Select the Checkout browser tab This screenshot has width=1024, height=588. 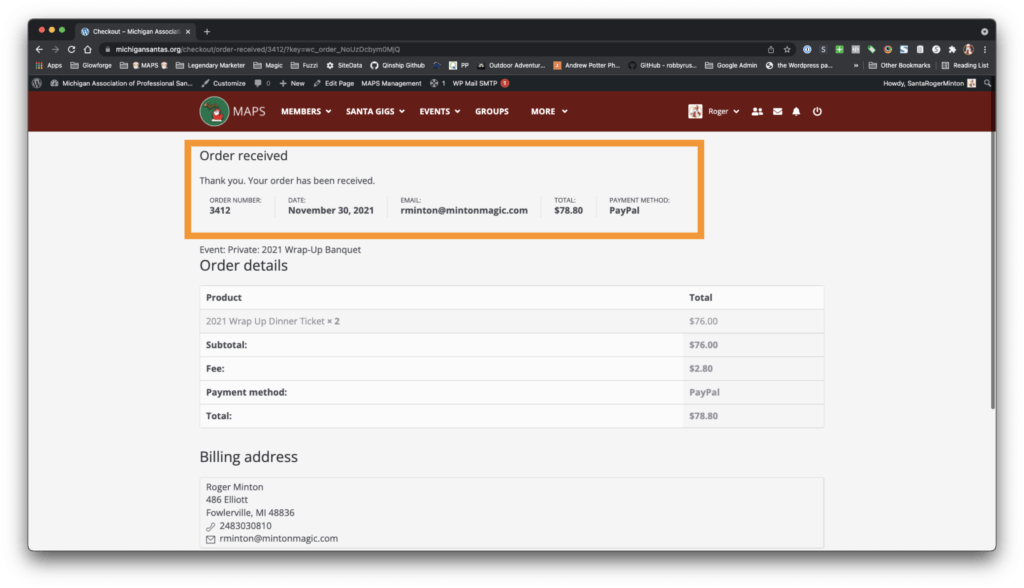(135, 31)
